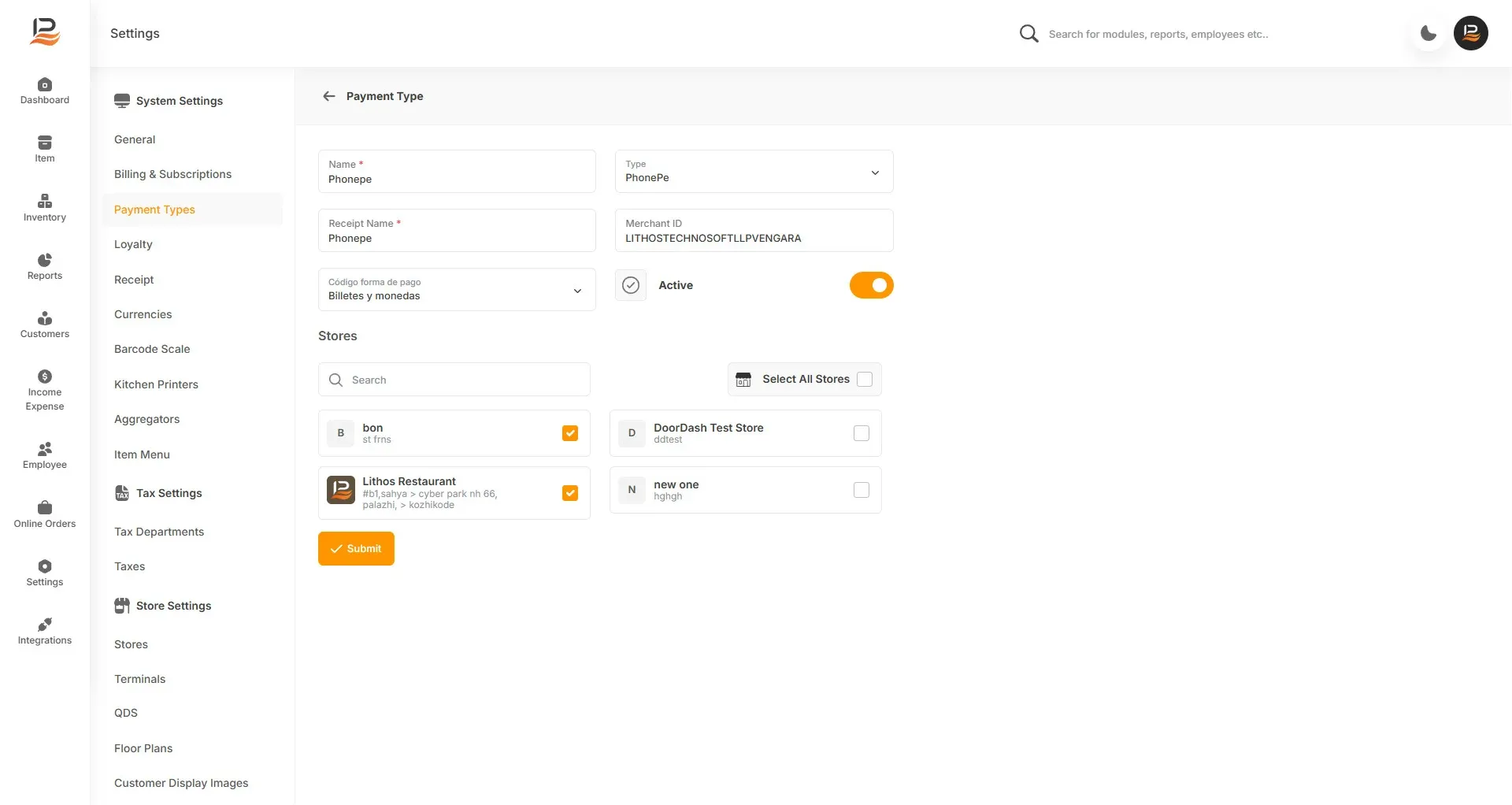Open Settings hexagon icon in sidebar
Screen dimensions: 1512x805
pos(45,566)
